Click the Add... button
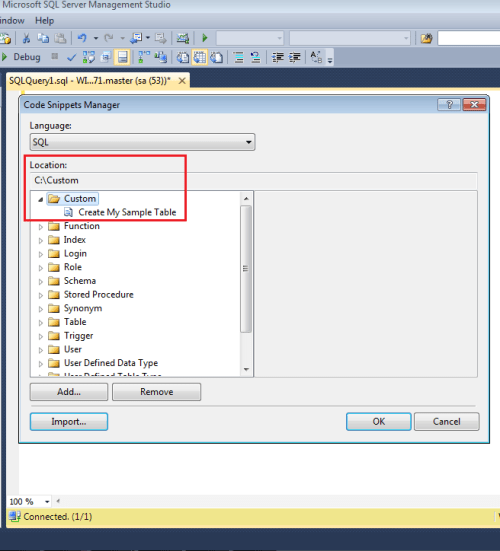This screenshot has width=500, height=551. pos(69,392)
